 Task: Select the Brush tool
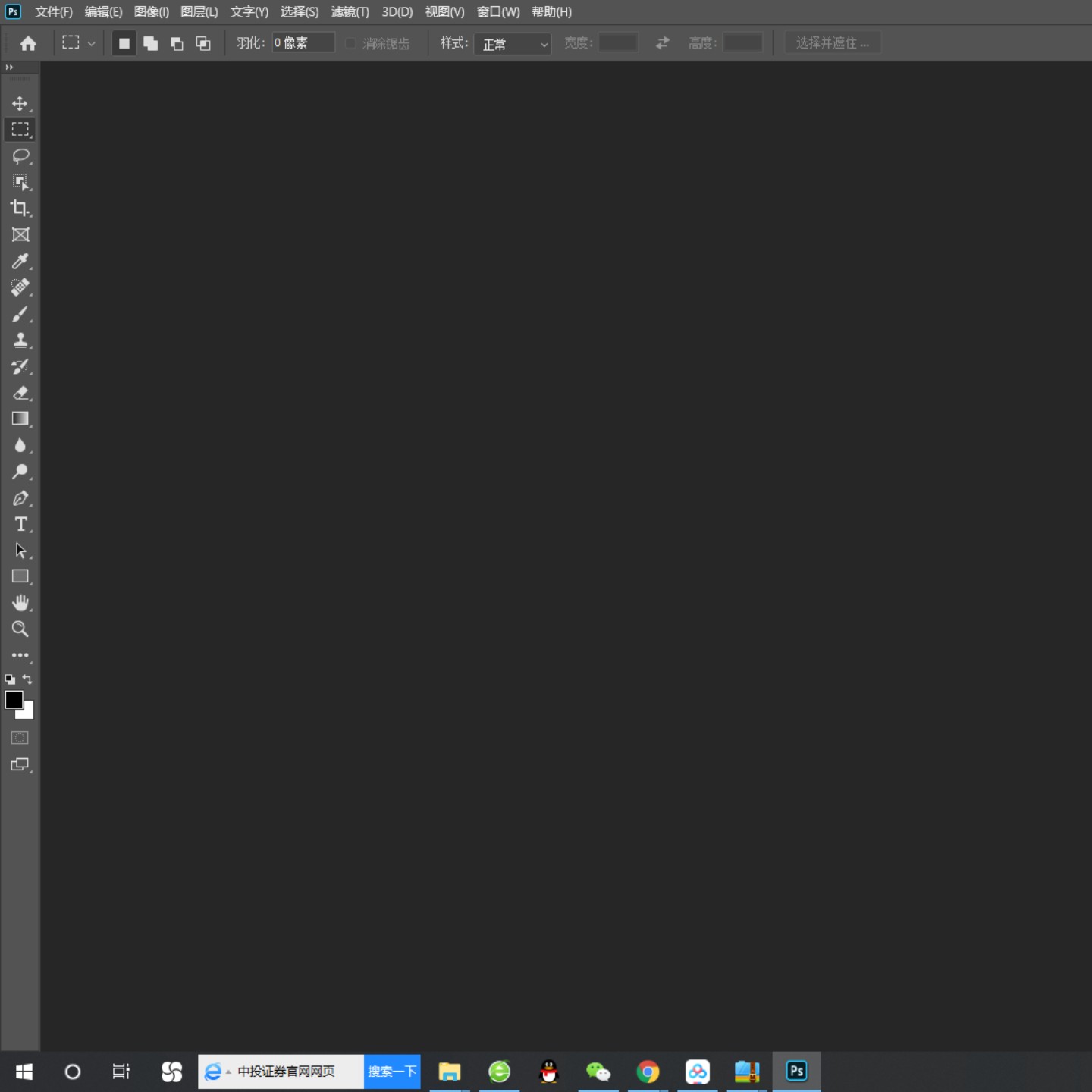point(20,314)
